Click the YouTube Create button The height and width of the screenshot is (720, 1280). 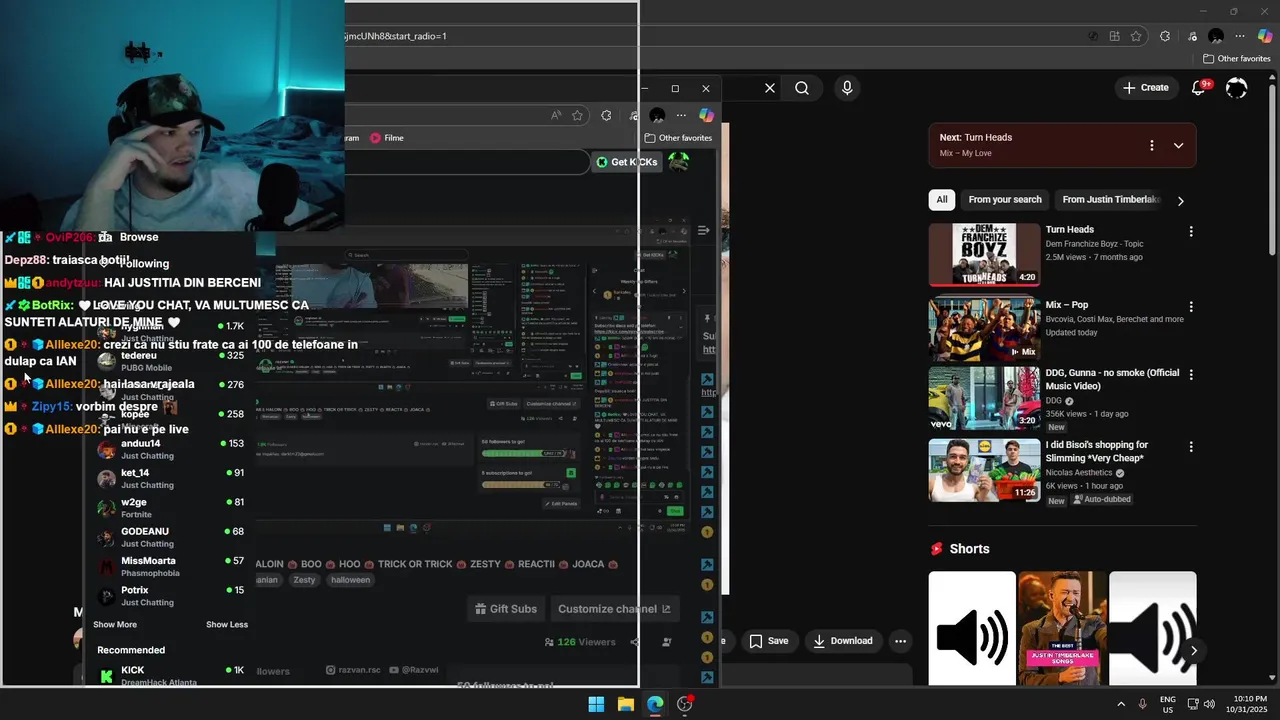click(x=1146, y=88)
